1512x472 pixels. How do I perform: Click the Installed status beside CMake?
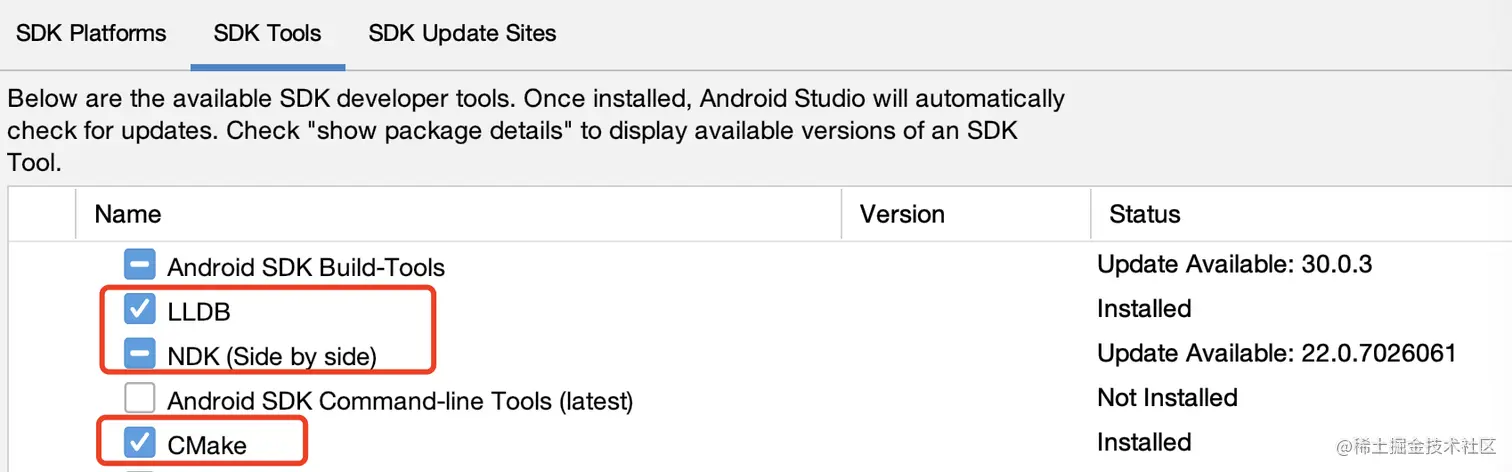tap(1144, 442)
